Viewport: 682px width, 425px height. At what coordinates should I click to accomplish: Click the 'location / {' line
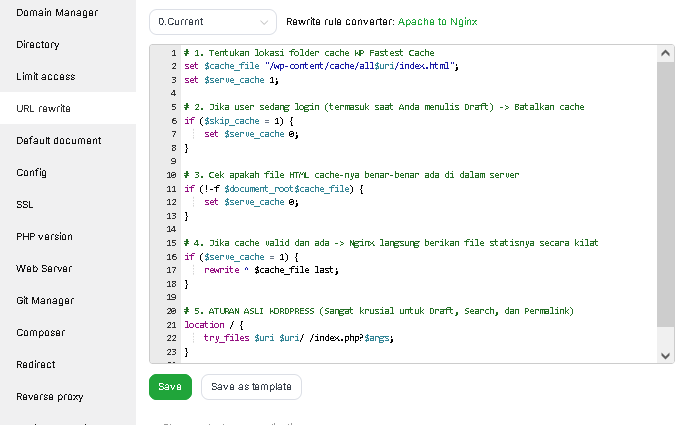[214, 325]
